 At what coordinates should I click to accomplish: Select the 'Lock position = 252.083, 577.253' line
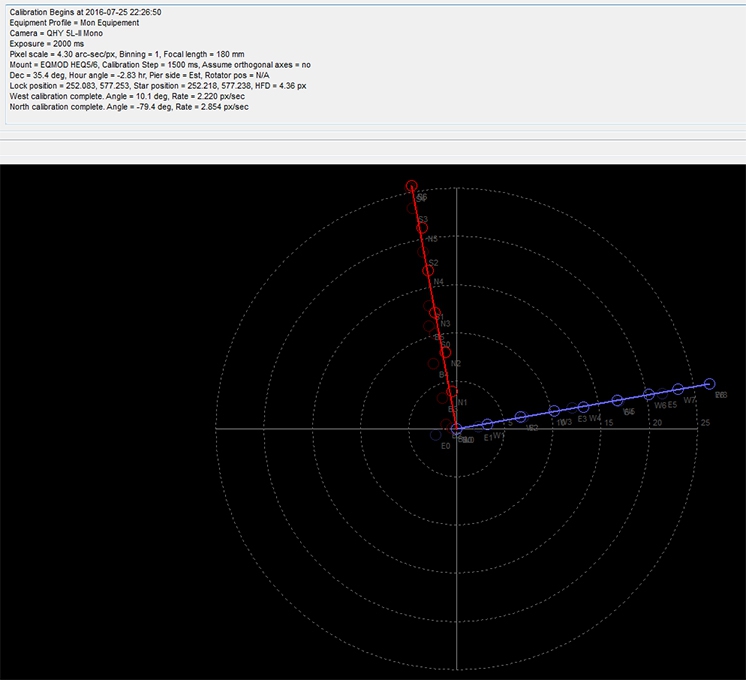point(158,86)
